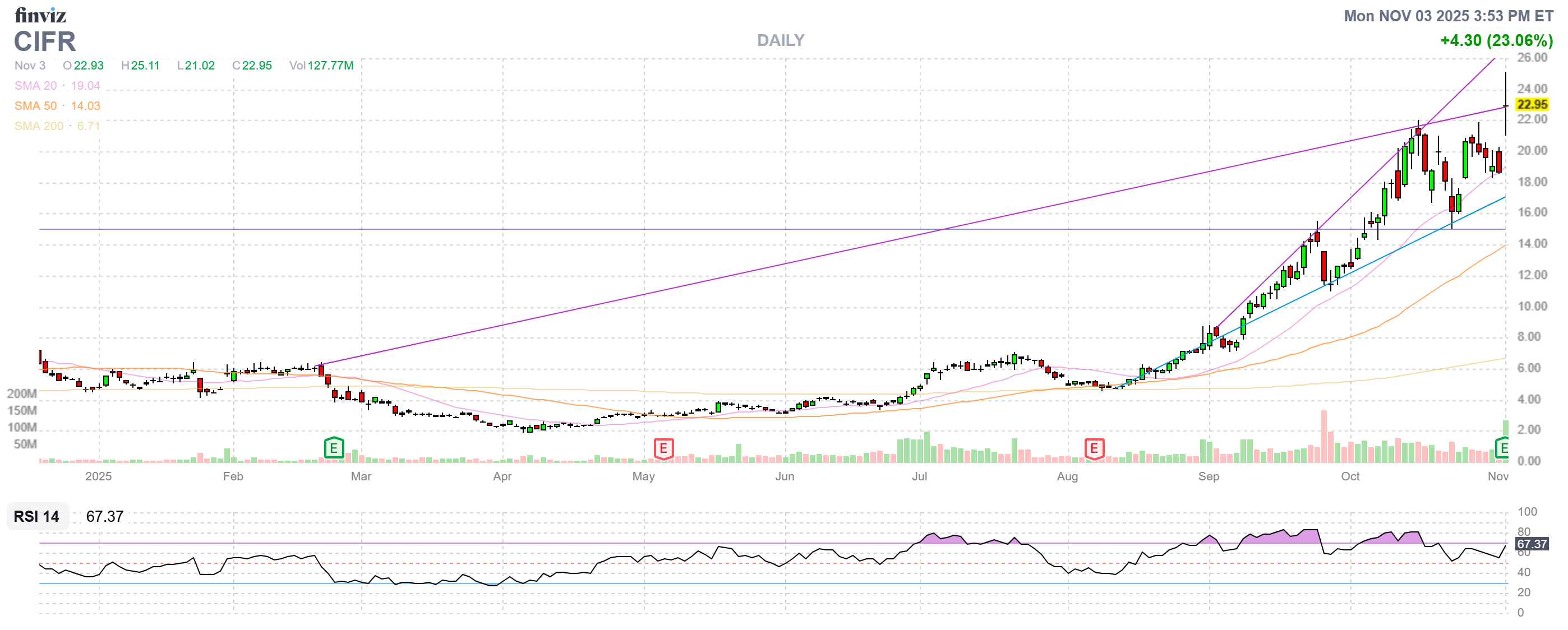The width and height of the screenshot is (1568, 630).
Task: Click the green earnings marker at November
Action: [1503, 449]
